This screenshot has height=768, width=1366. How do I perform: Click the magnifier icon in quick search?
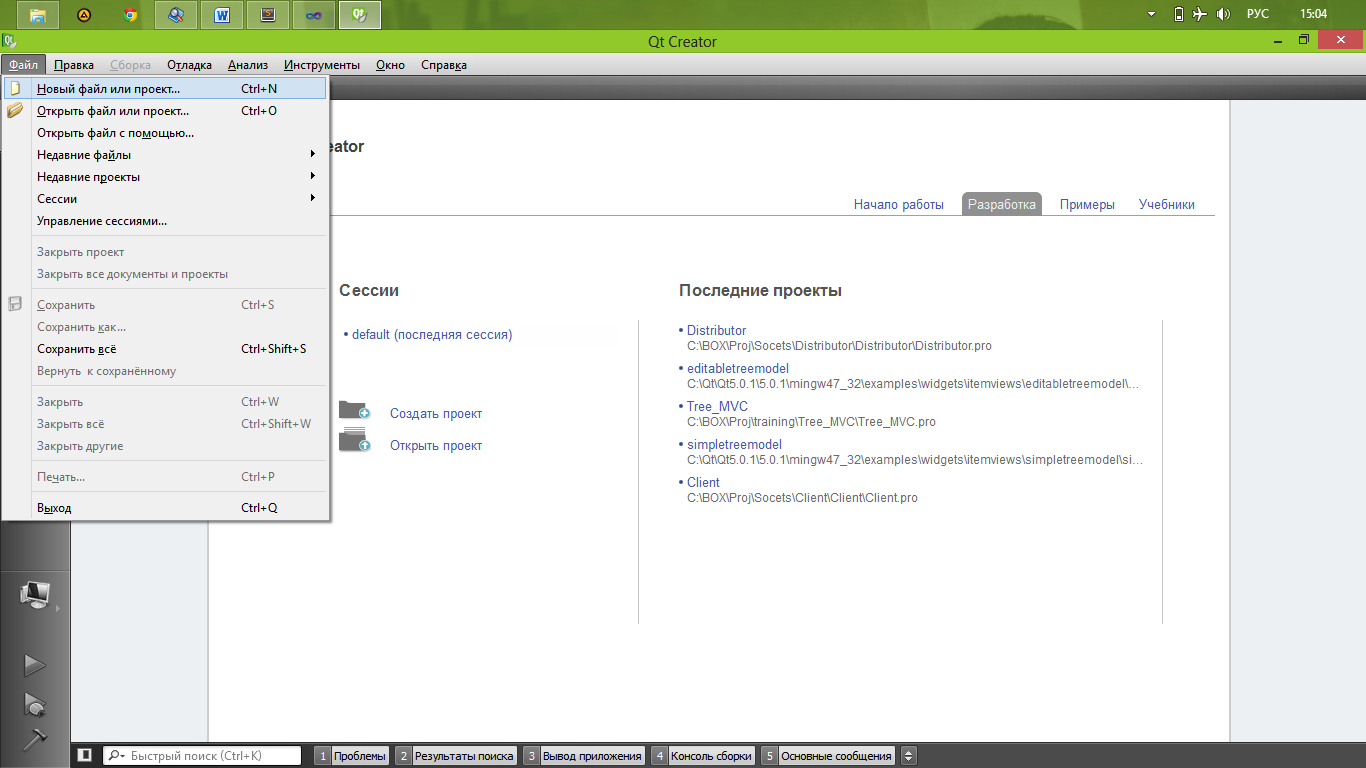click(116, 756)
